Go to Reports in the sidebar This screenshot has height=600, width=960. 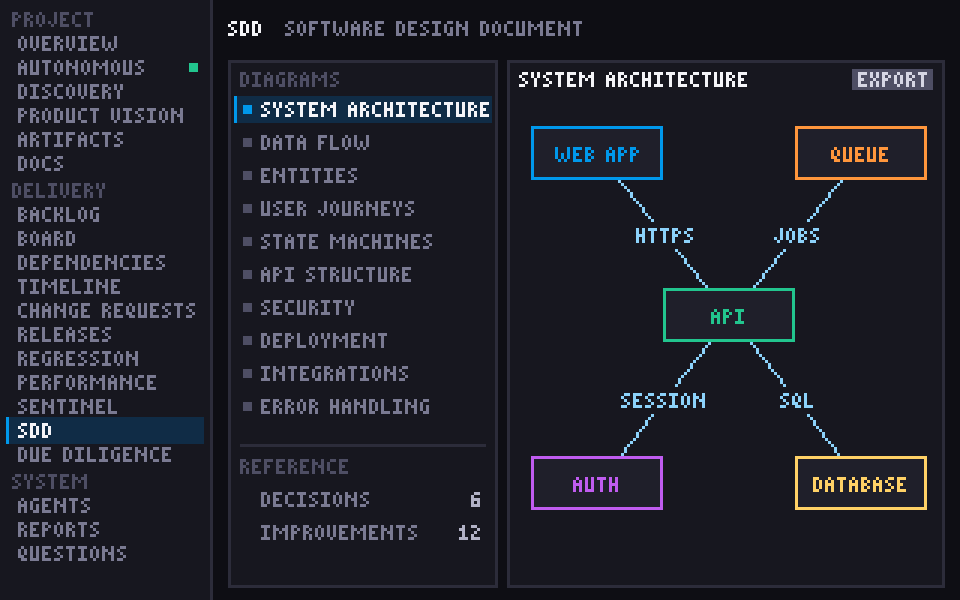pos(58,529)
